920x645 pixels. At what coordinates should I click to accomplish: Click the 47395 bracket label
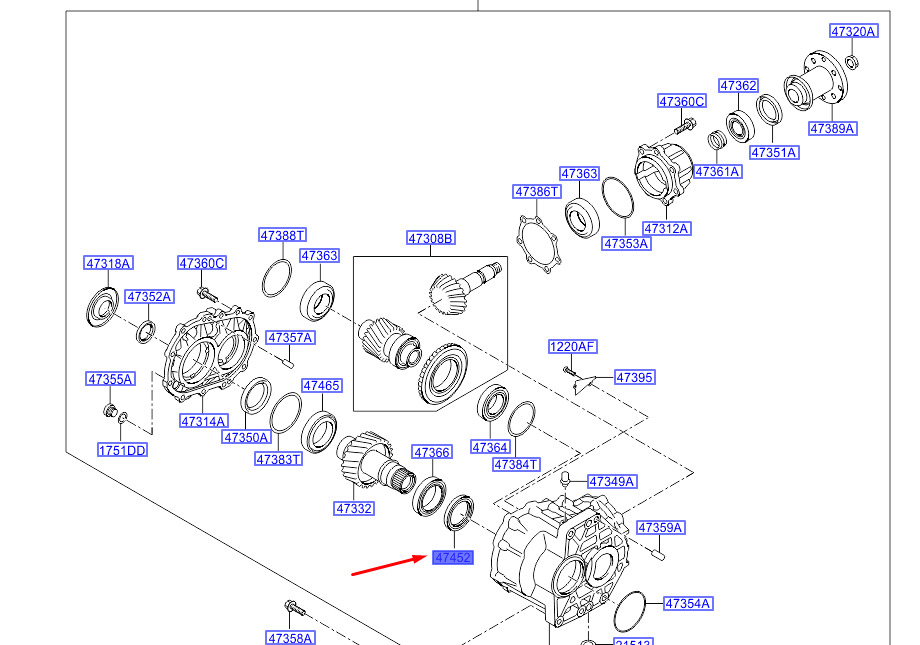(634, 377)
